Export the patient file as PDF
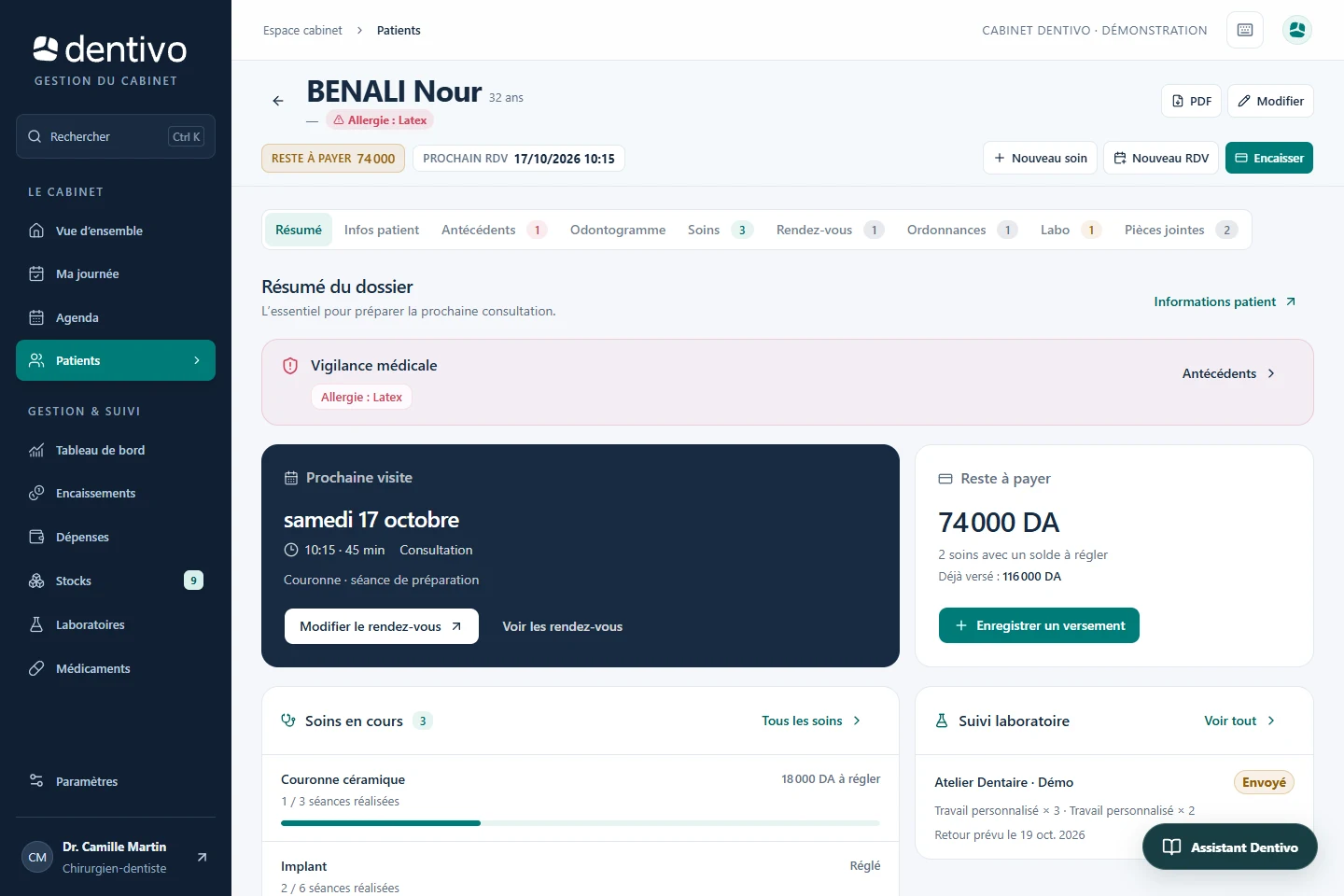Screen dimensions: 1344x896 tap(1191, 101)
